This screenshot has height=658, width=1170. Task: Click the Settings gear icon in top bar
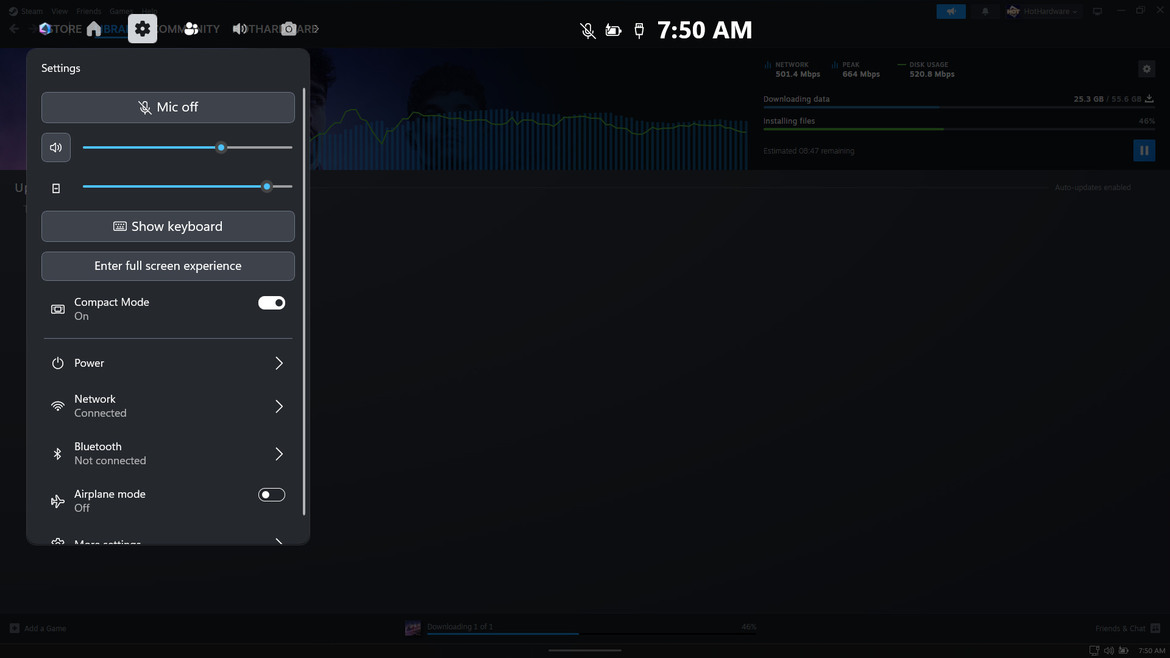tap(142, 29)
